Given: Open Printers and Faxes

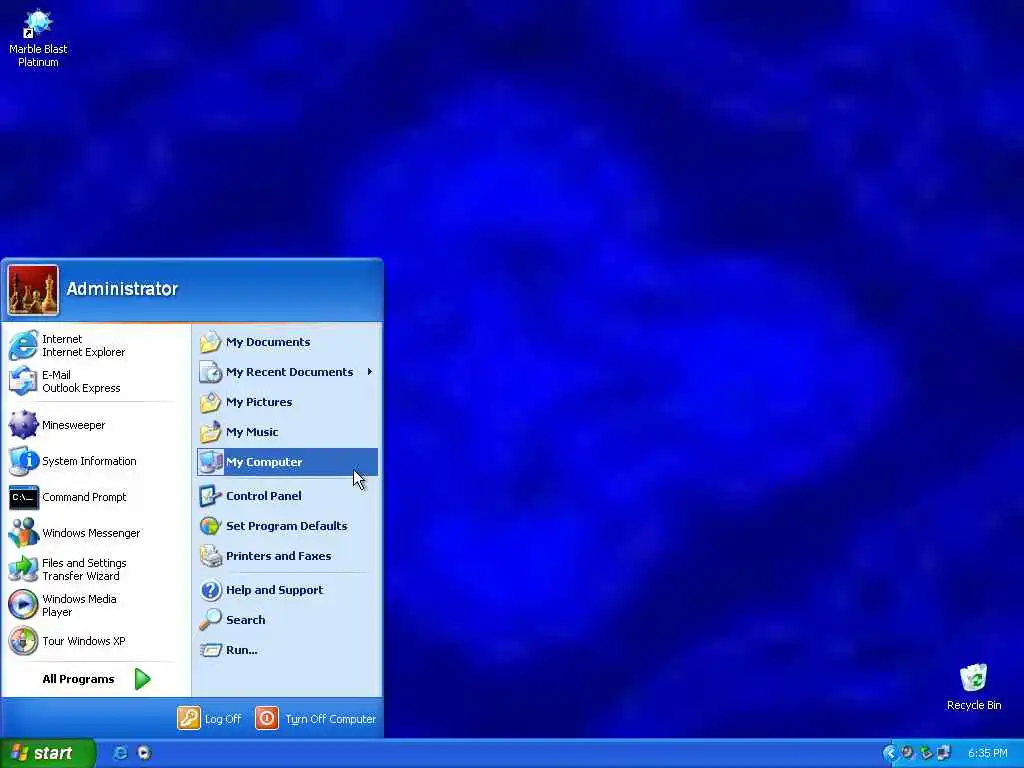Looking at the screenshot, I should coord(287,556).
